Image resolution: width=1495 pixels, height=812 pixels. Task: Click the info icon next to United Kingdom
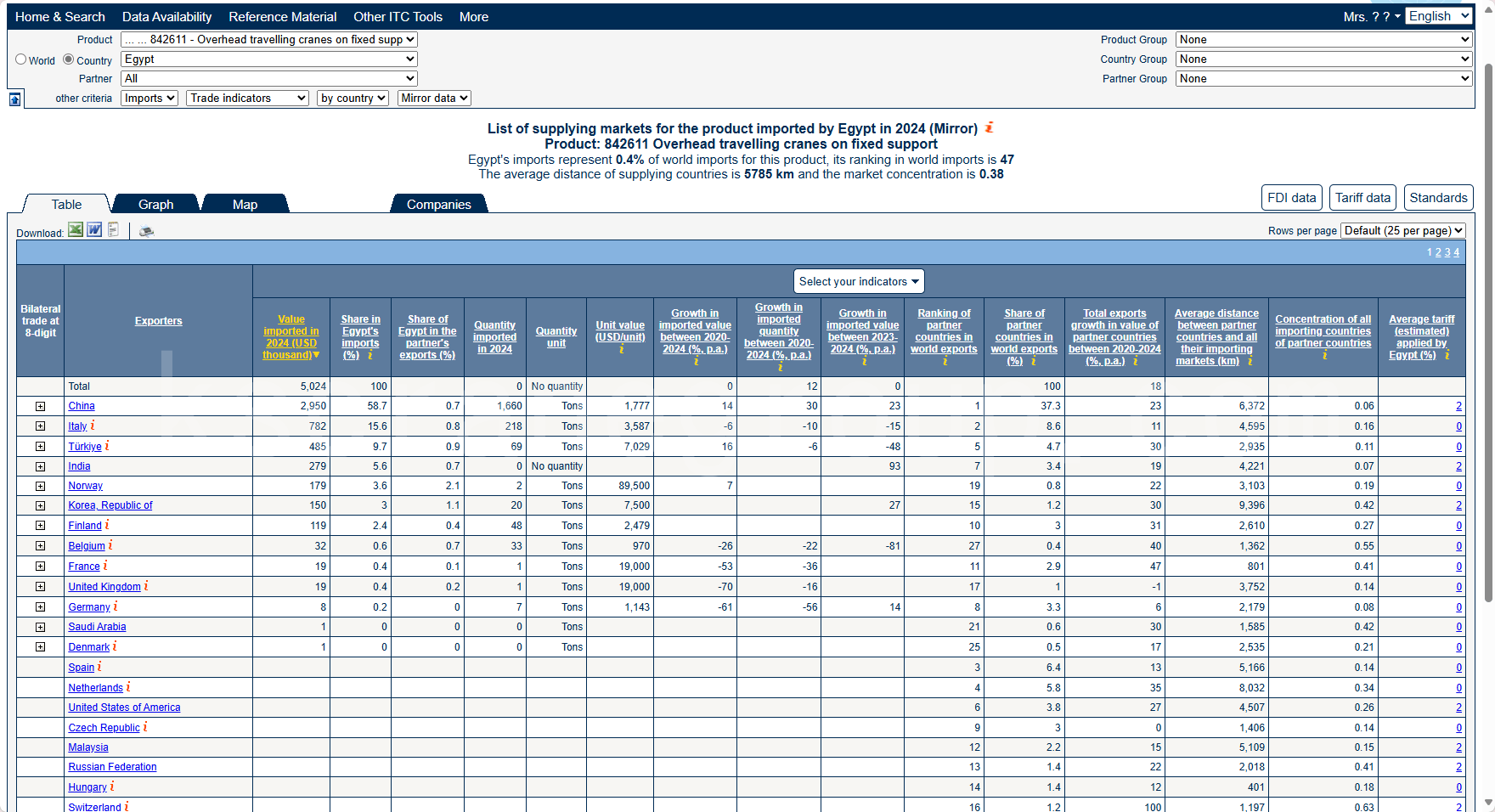pos(146,586)
